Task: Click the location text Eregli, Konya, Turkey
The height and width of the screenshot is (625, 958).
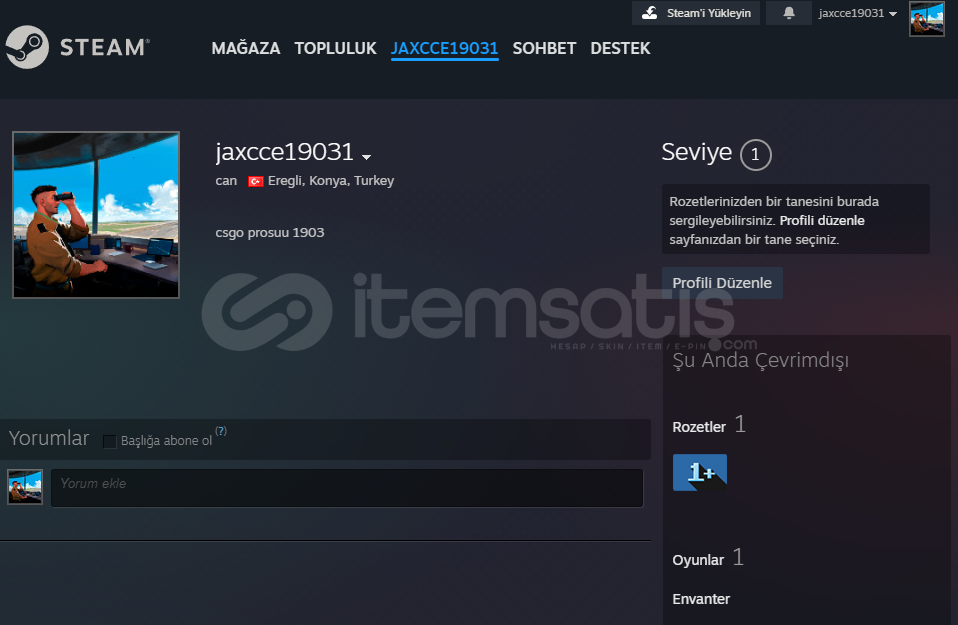Action: click(331, 181)
